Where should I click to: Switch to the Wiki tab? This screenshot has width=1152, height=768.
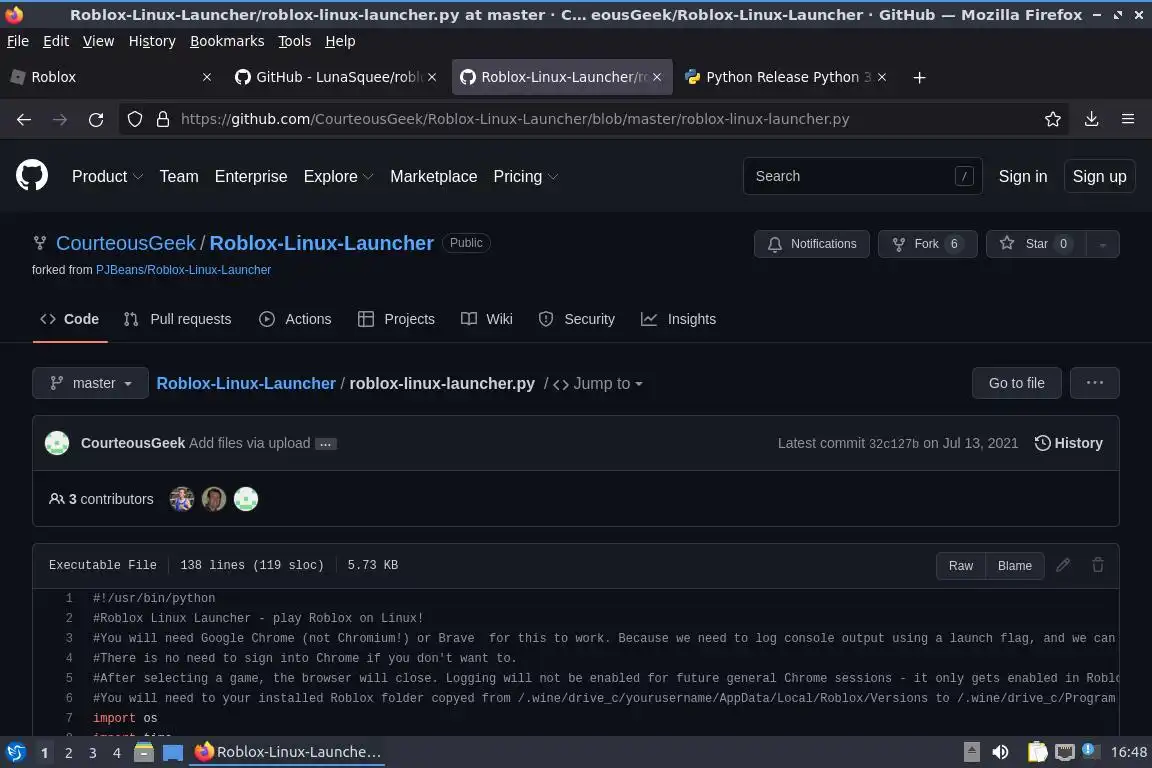tap(486, 319)
